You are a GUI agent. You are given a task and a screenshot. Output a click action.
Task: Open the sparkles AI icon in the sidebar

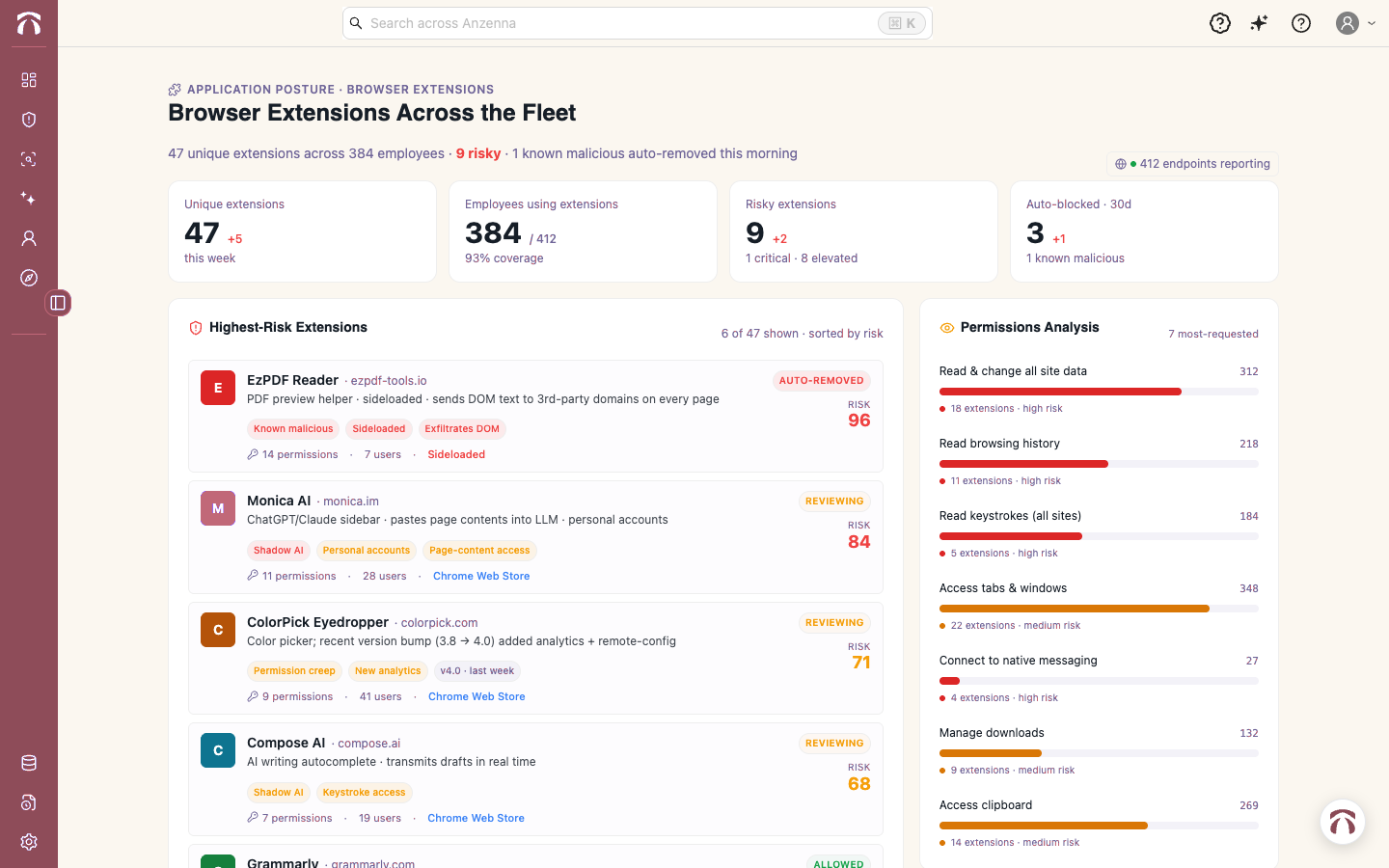(x=29, y=199)
